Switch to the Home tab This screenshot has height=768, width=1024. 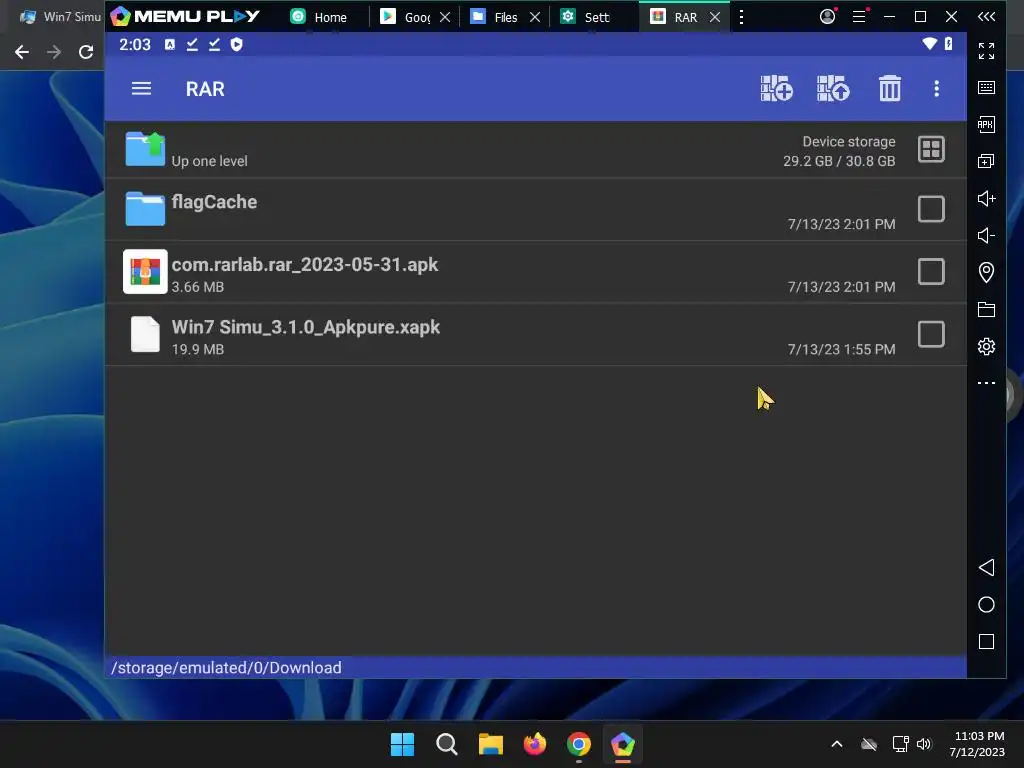pos(319,17)
